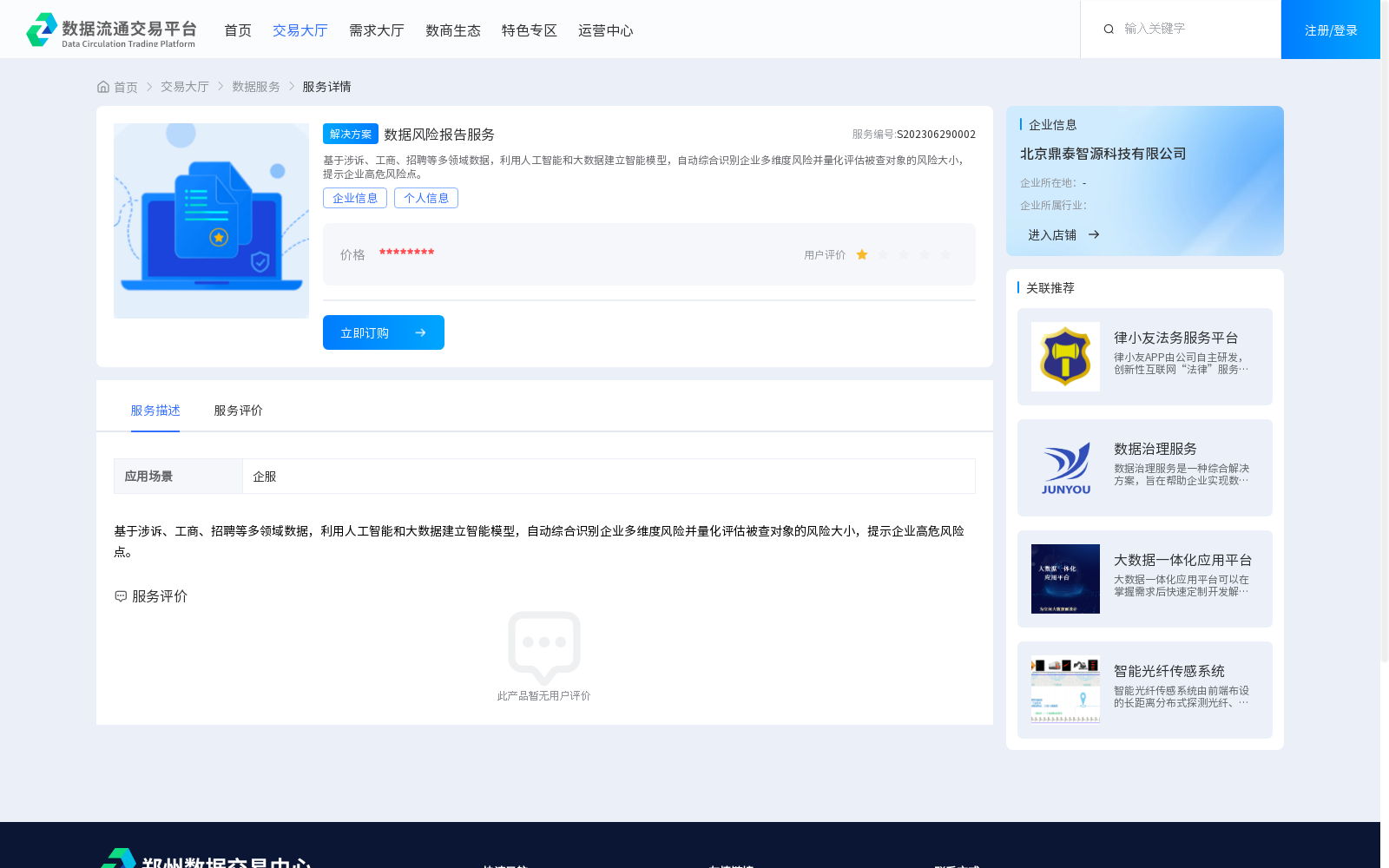1389x868 pixels.
Task: Click the third rating star
Action: 904,254
